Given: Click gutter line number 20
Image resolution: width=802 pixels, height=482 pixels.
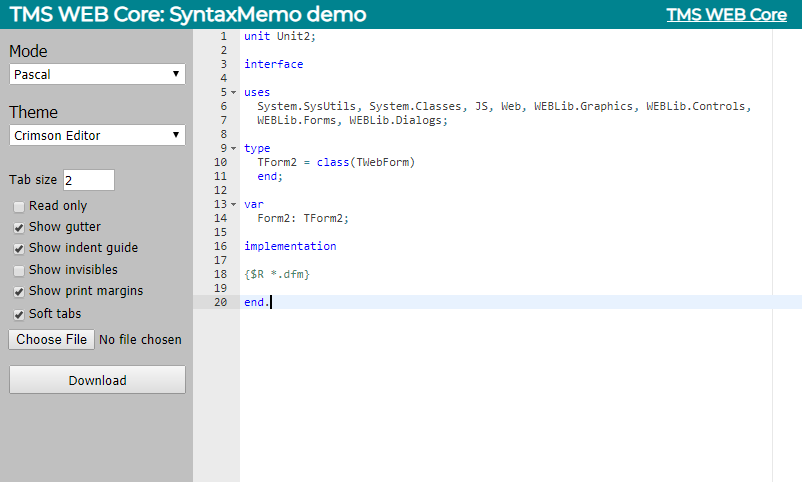Looking at the screenshot, I should [x=220, y=302].
